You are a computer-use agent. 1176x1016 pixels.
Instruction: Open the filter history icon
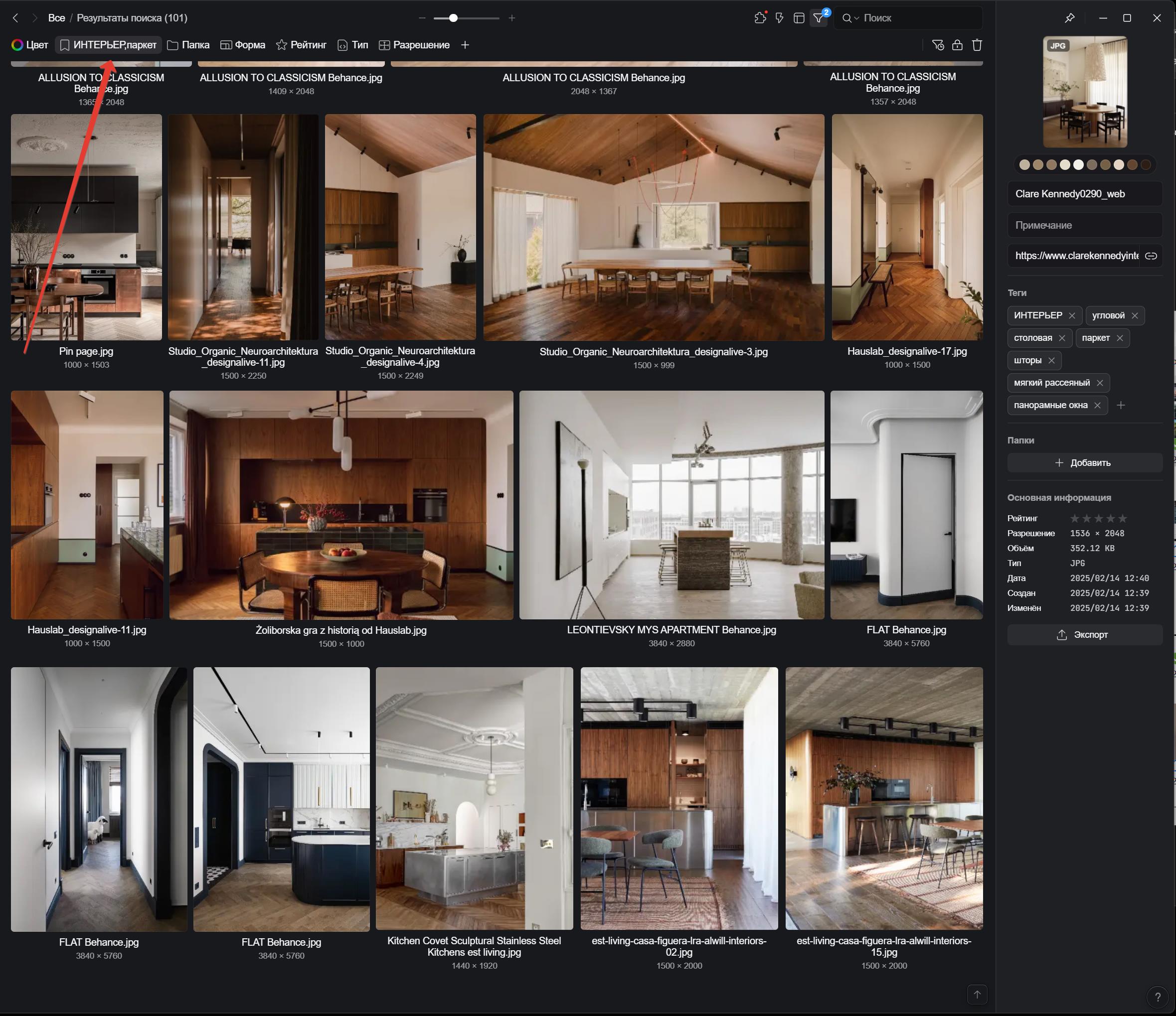(x=938, y=45)
